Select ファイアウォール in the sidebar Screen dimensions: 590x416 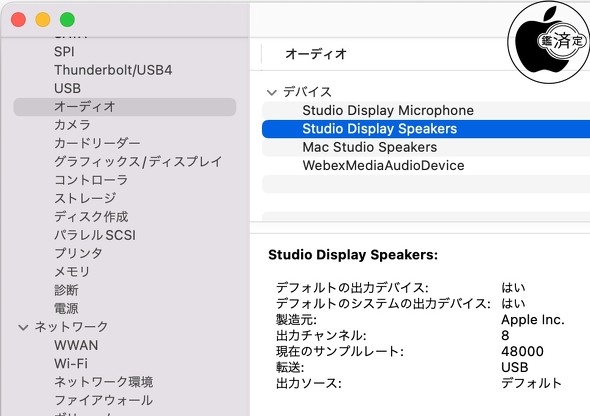103,400
